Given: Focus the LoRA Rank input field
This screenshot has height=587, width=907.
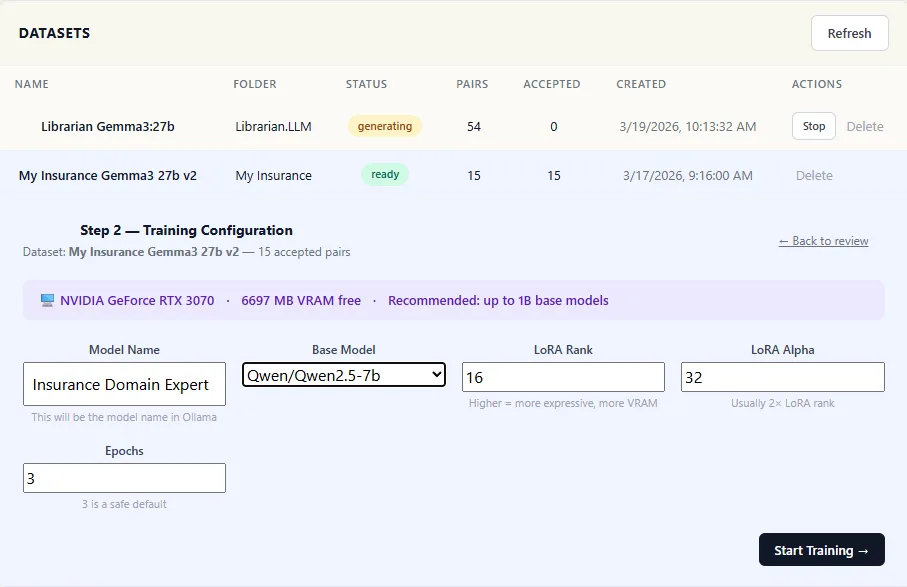Looking at the screenshot, I should [563, 377].
